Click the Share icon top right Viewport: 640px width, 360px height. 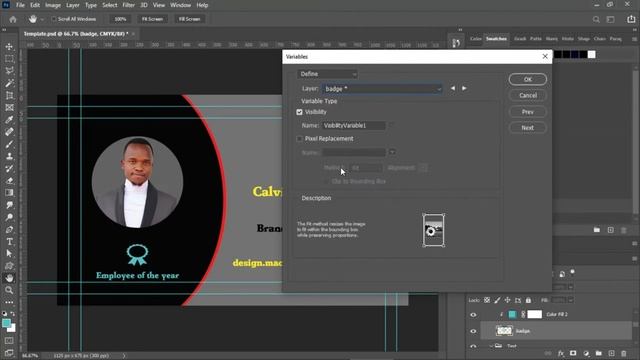[631, 19]
